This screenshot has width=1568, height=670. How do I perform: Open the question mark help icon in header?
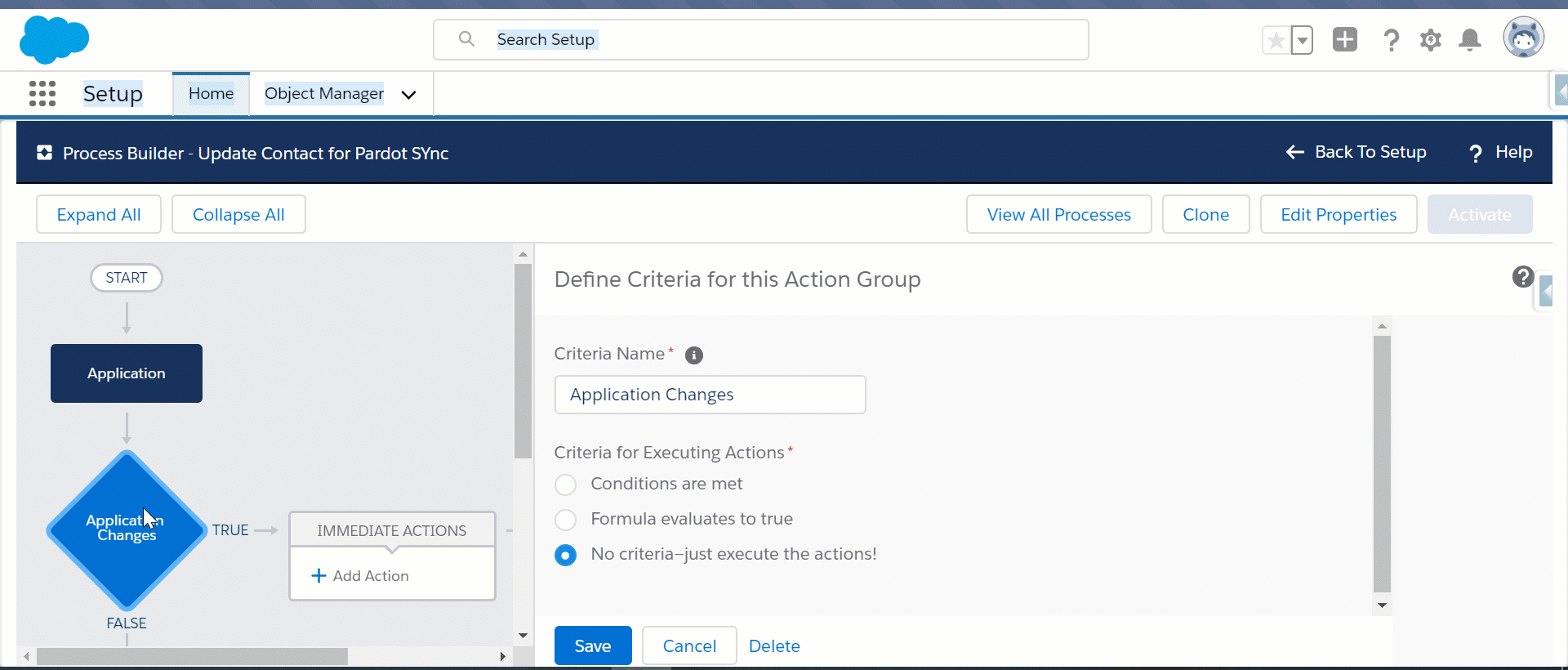click(x=1391, y=40)
